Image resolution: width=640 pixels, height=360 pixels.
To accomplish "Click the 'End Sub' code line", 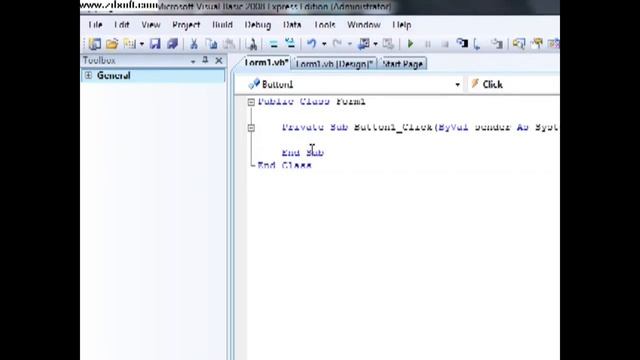I will [x=303, y=153].
